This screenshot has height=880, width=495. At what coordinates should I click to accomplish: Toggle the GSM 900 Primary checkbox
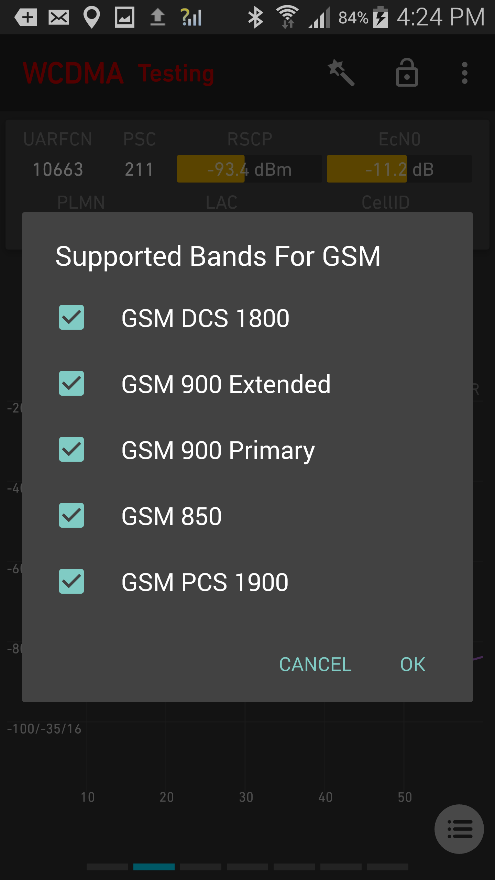pos(71,450)
